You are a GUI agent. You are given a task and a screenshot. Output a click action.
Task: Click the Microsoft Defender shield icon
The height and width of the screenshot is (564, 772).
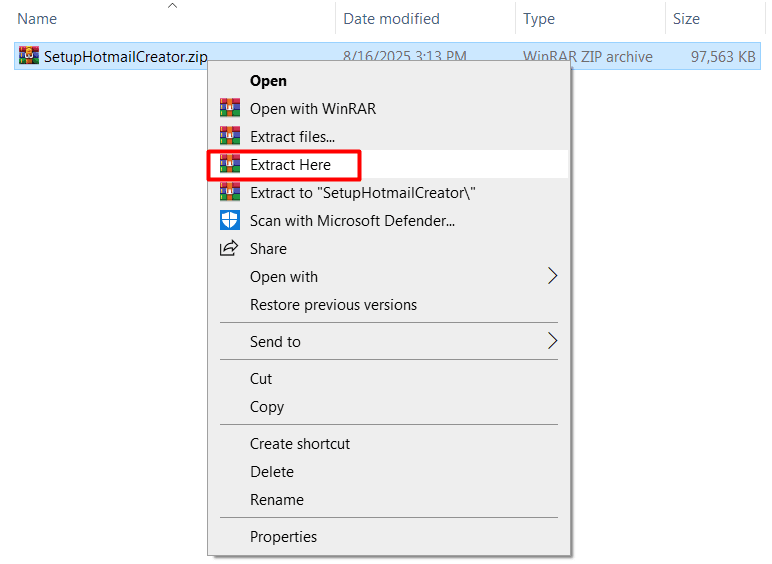coord(230,220)
